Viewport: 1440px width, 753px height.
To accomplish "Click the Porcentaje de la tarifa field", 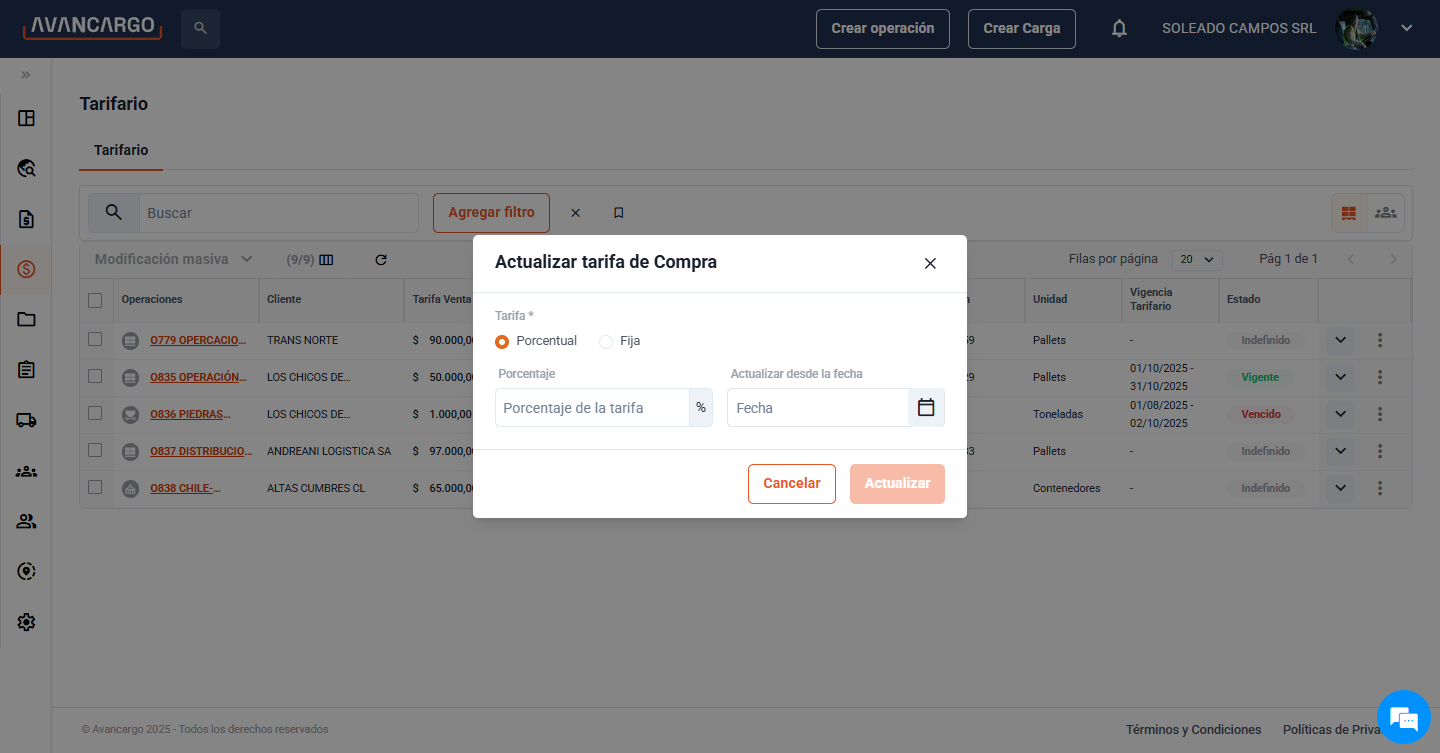I will [x=592, y=408].
